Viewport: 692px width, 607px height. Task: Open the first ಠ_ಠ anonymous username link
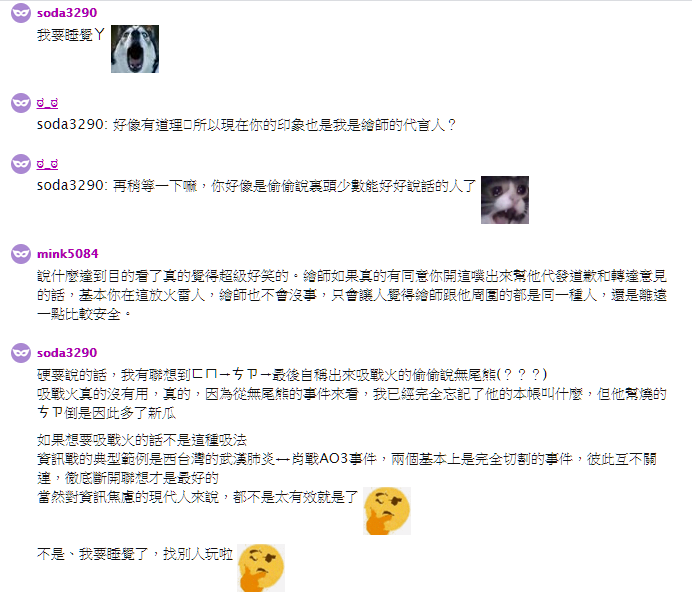[47, 103]
